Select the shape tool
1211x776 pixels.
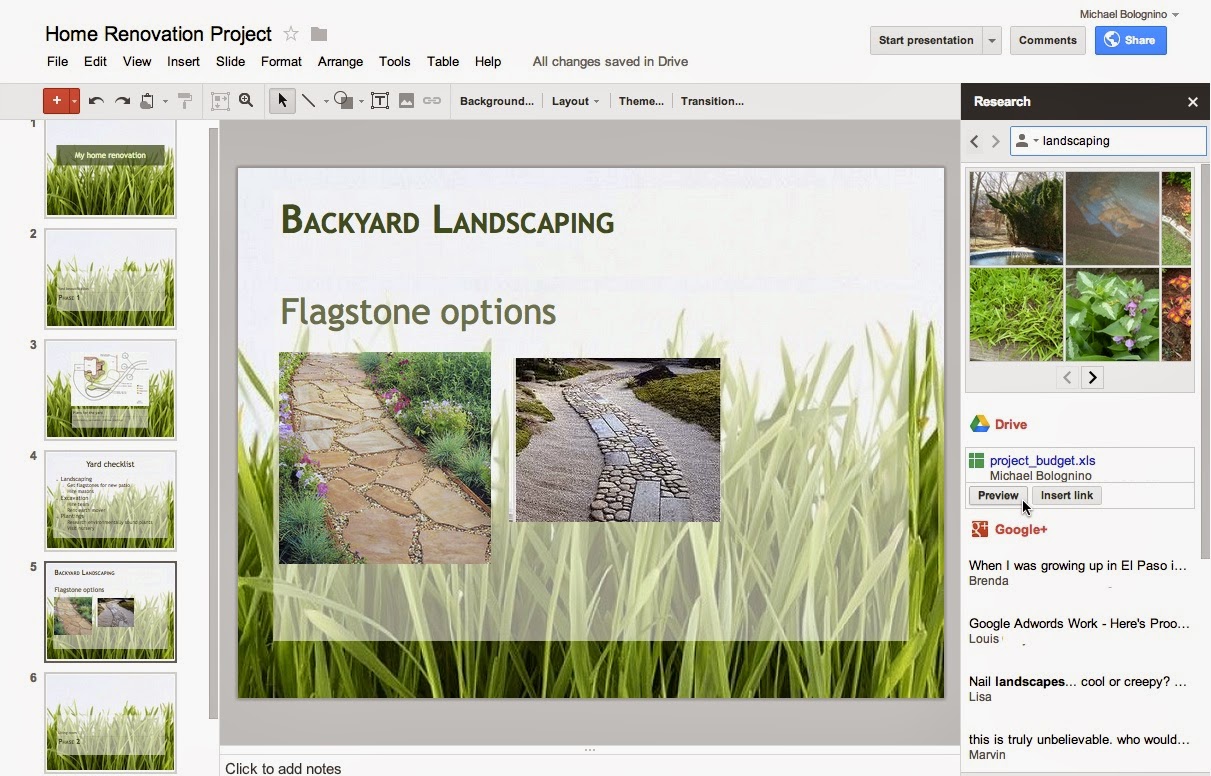click(x=343, y=101)
